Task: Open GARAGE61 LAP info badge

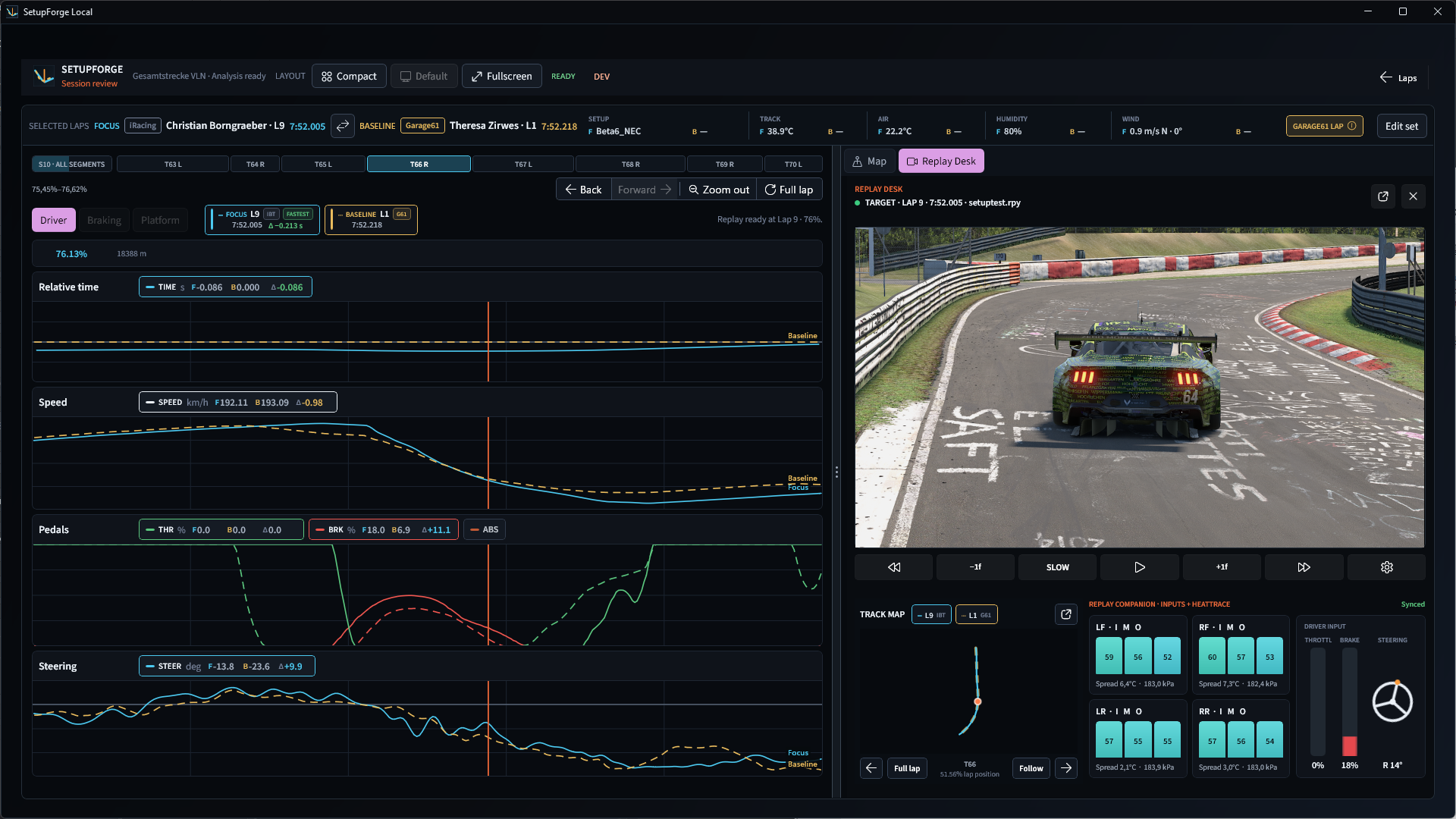Action: [x=1324, y=126]
